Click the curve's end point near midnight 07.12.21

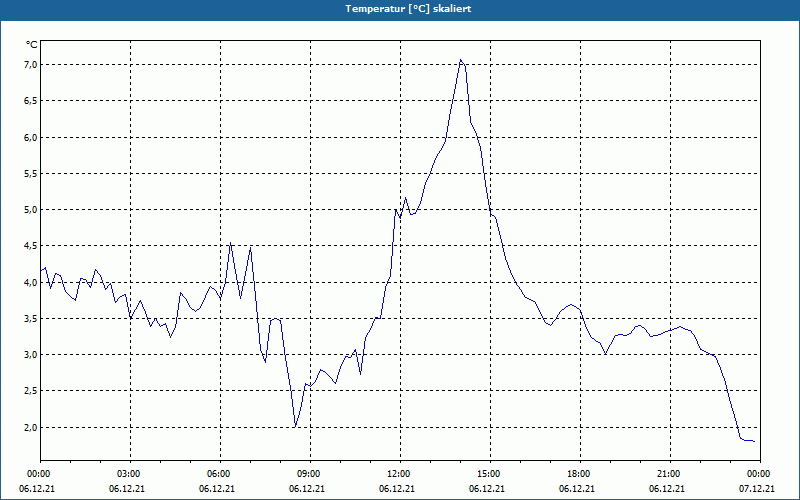(754, 441)
